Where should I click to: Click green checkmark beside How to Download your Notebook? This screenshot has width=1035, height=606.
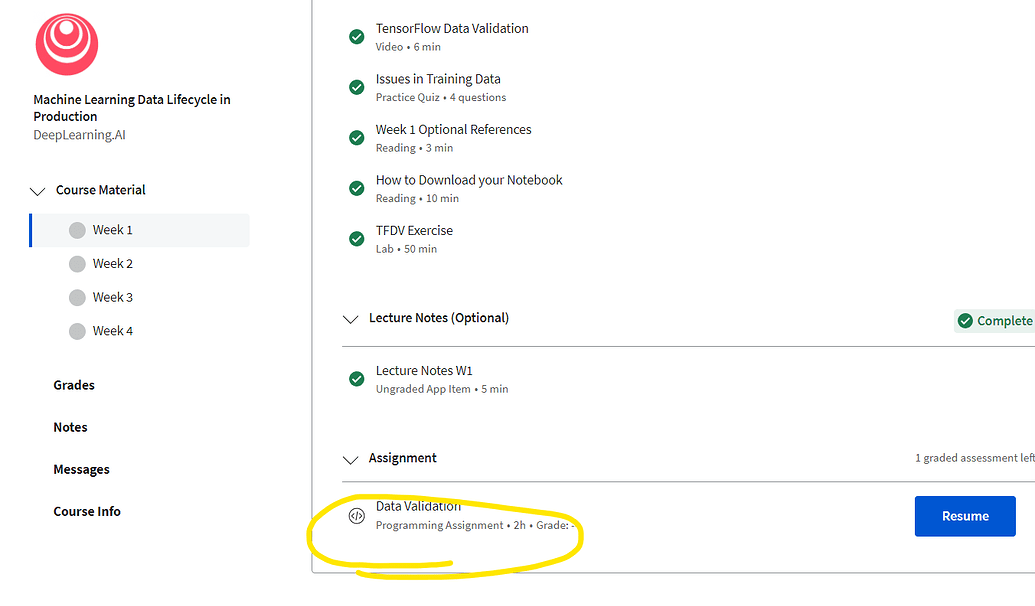pos(356,188)
